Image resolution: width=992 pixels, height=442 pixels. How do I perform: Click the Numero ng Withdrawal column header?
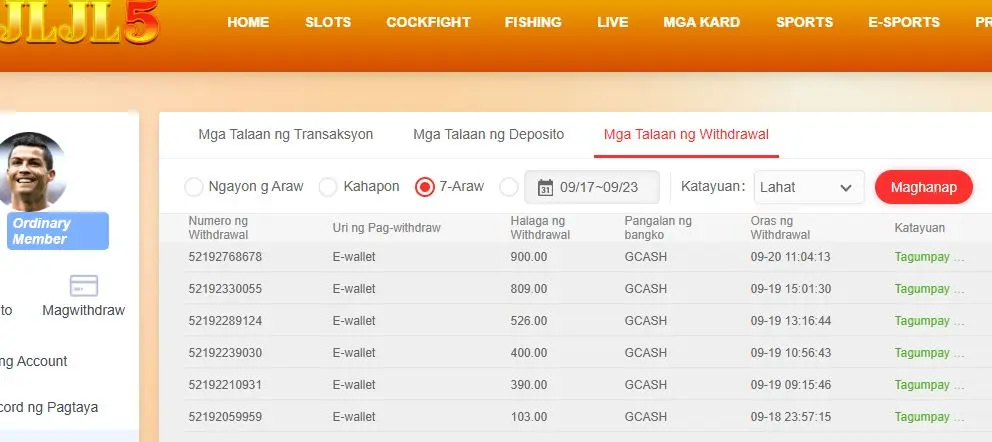(x=218, y=228)
